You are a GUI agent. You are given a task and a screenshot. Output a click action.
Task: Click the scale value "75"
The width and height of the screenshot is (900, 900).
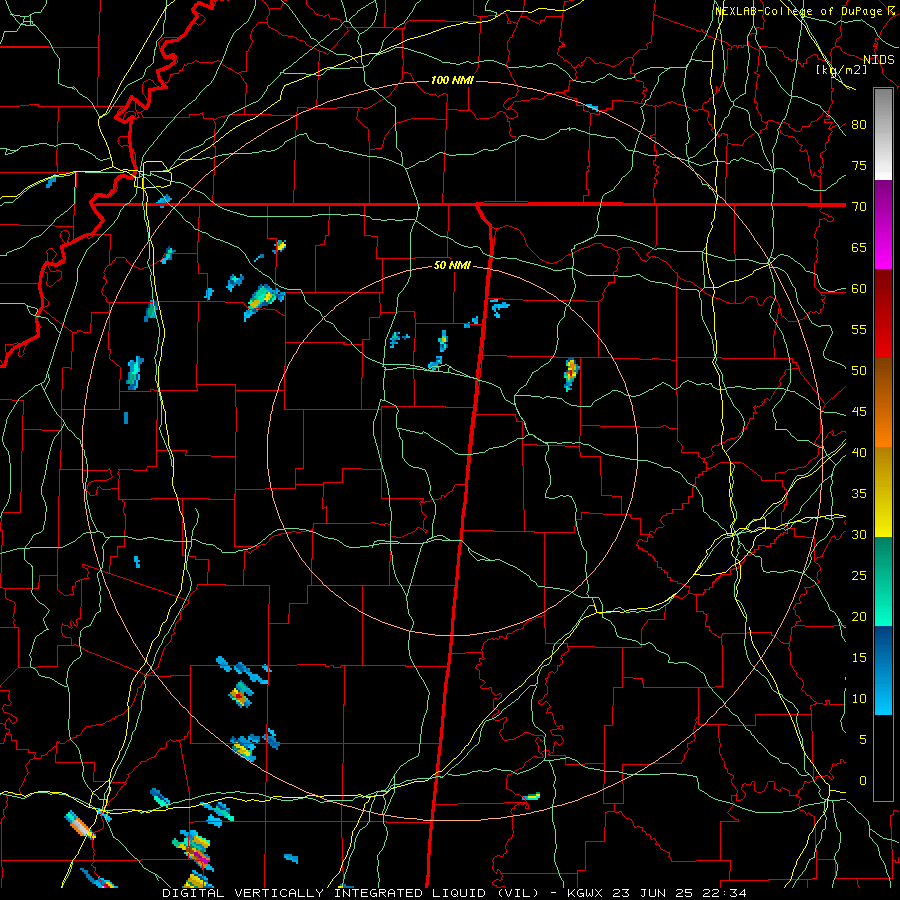(x=859, y=165)
